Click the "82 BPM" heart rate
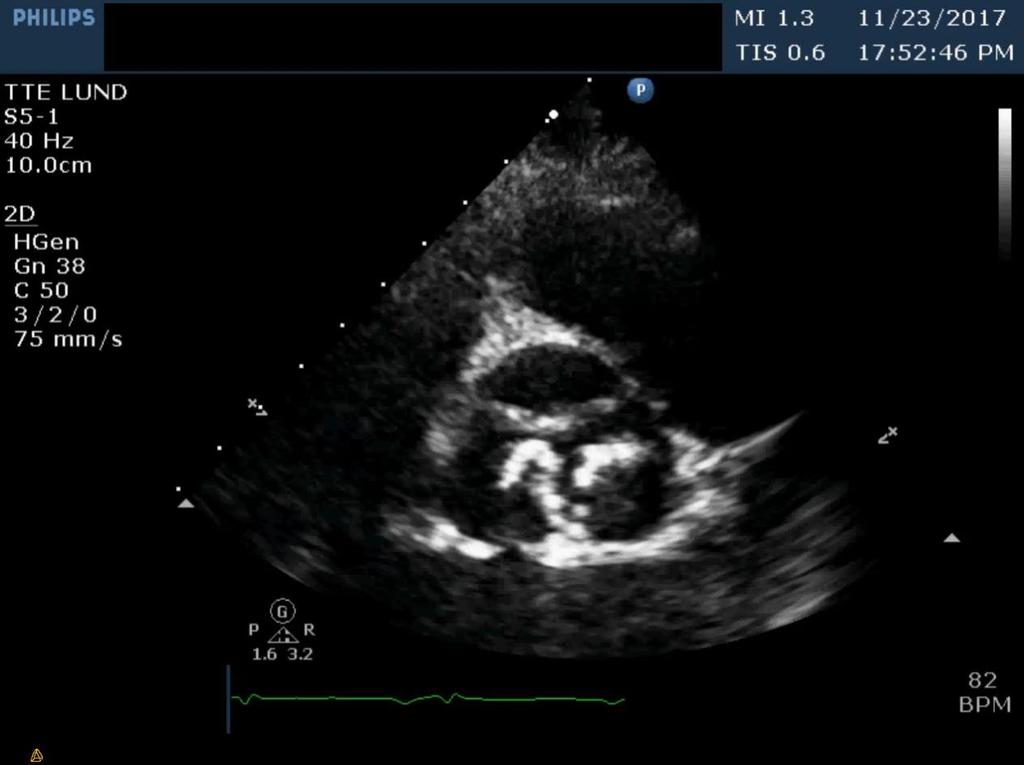Image resolution: width=1024 pixels, height=765 pixels. [x=985, y=692]
